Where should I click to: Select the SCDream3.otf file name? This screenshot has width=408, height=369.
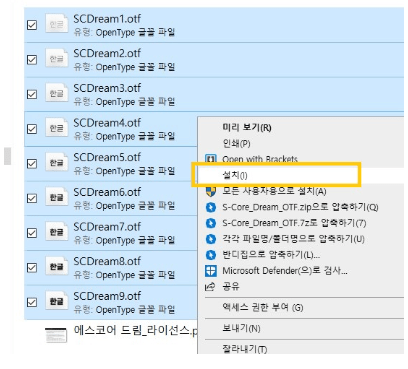click(x=107, y=88)
